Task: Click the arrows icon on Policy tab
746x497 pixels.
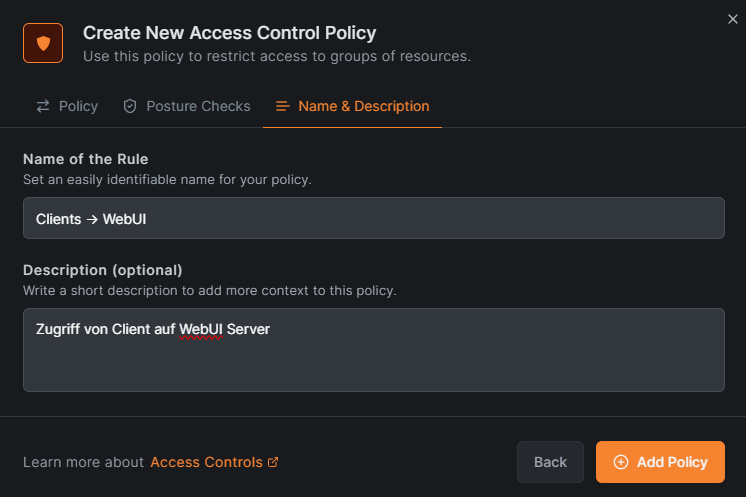Action: coord(43,106)
